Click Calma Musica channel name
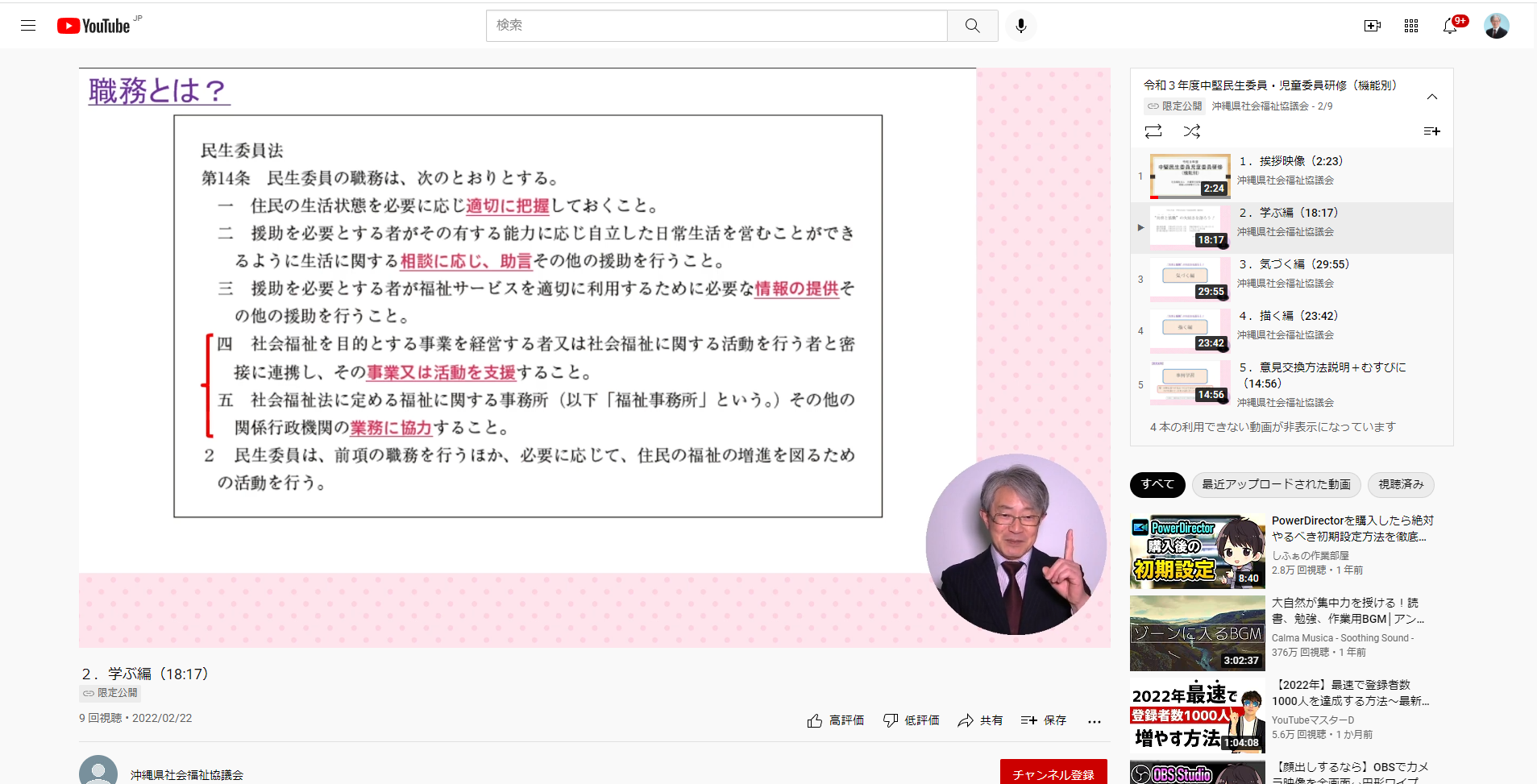The width and height of the screenshot is (1537, 784). (x=1343, y=637)
